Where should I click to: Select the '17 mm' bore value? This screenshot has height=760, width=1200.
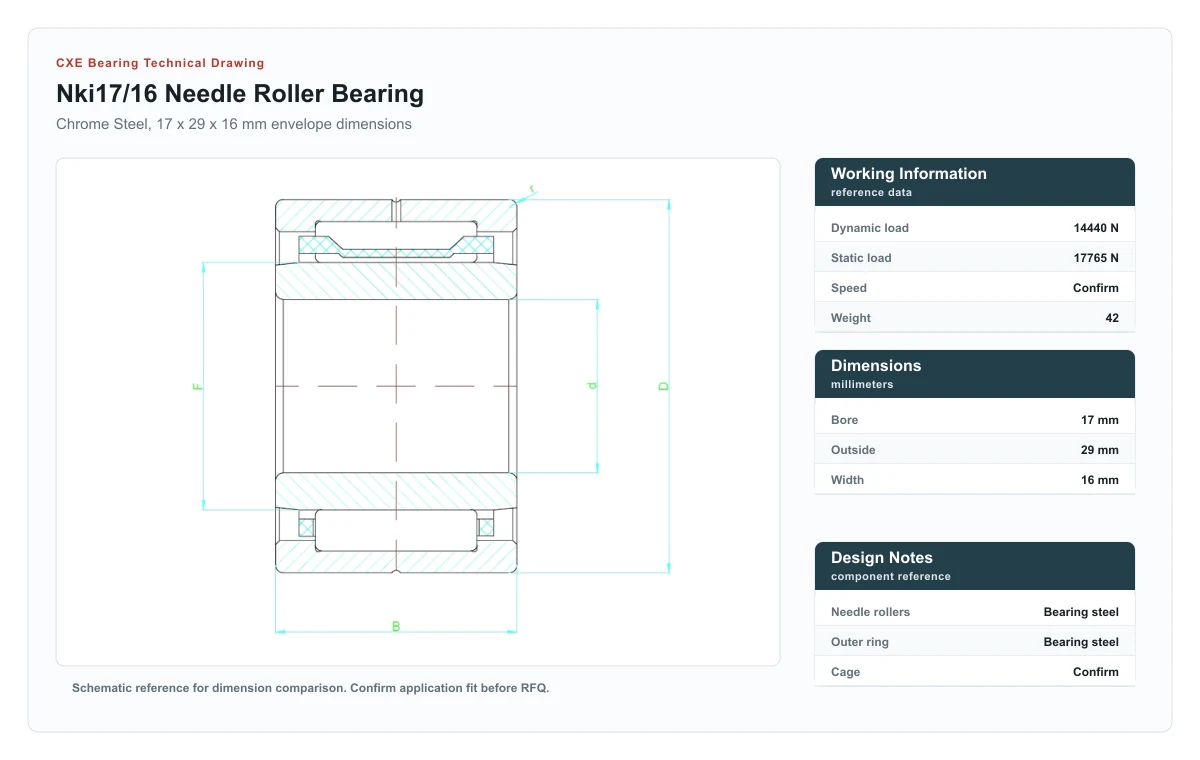pyautogui.click(x=1100, y=420)
